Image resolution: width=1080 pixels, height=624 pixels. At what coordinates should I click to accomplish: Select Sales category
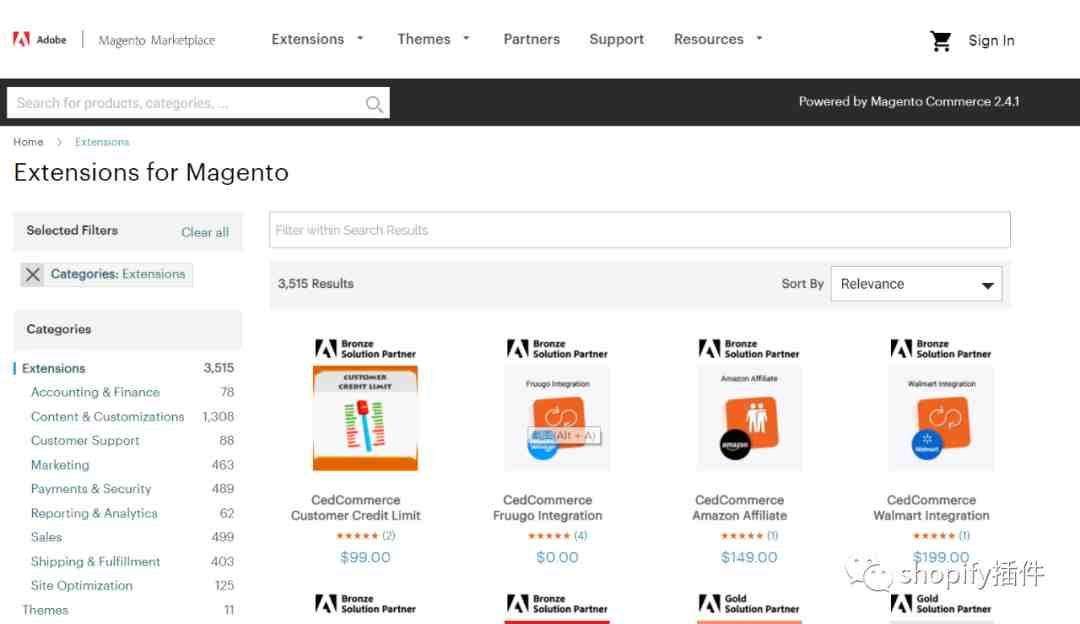(46, 537)
